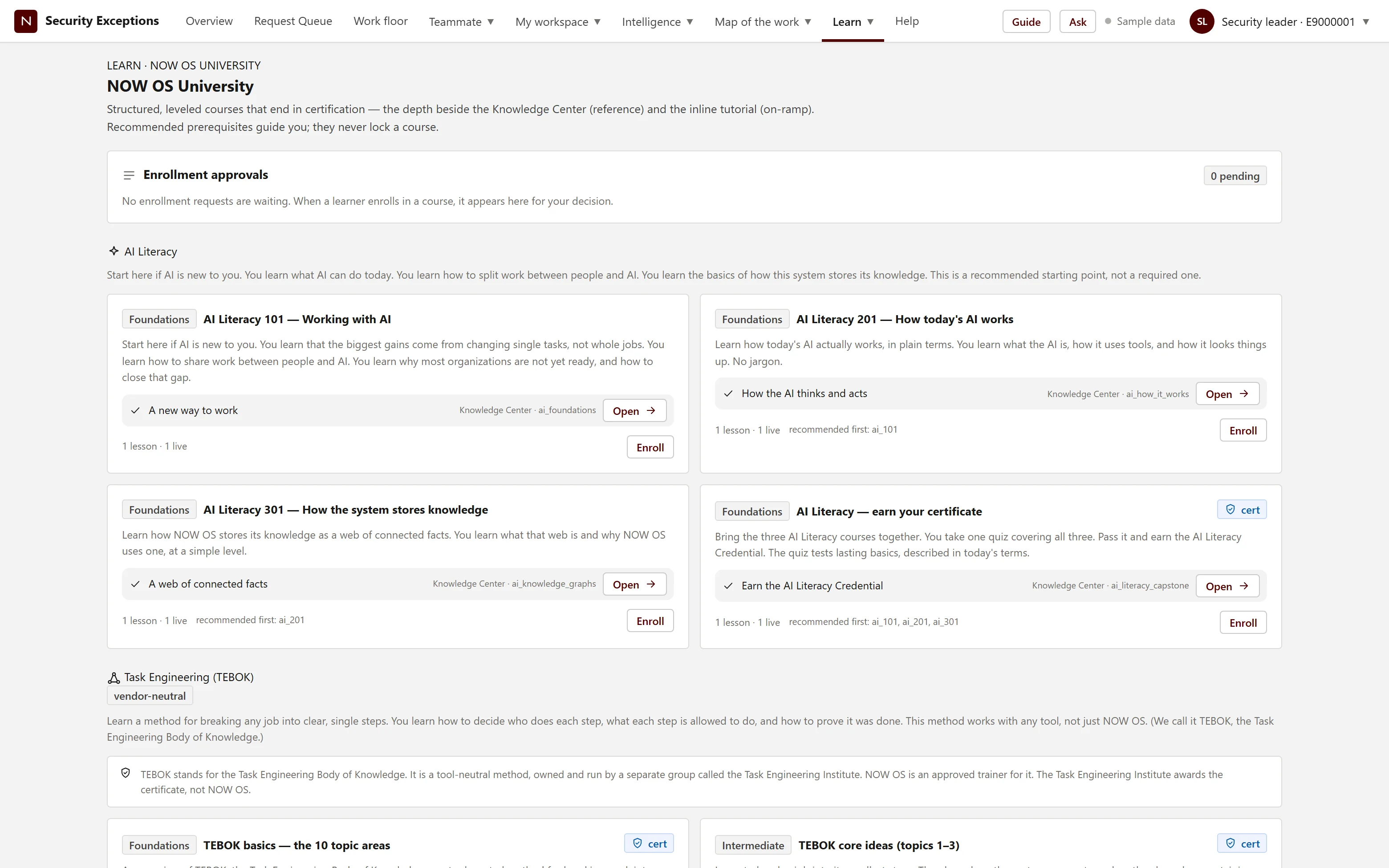Click the shield icon in the TEBOK notice

point(126,773)
